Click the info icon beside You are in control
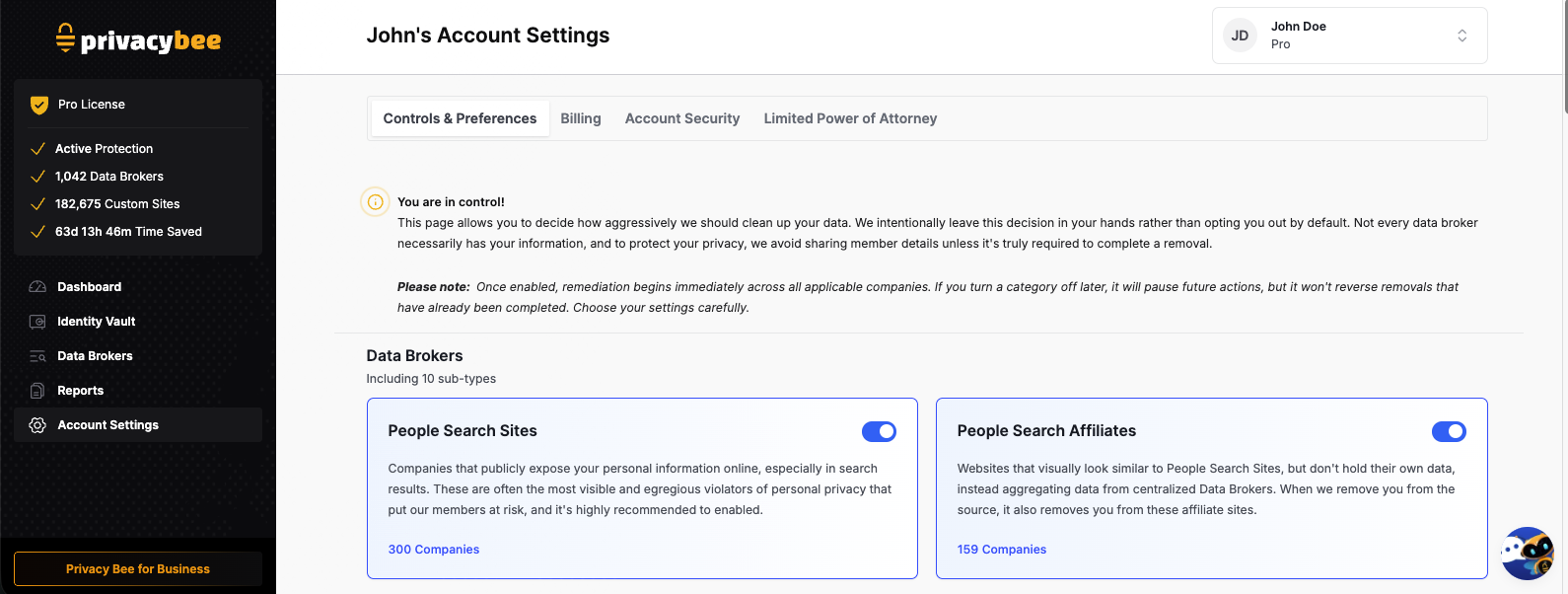Viewport: 1568px width, 594px height. [375, 202]
